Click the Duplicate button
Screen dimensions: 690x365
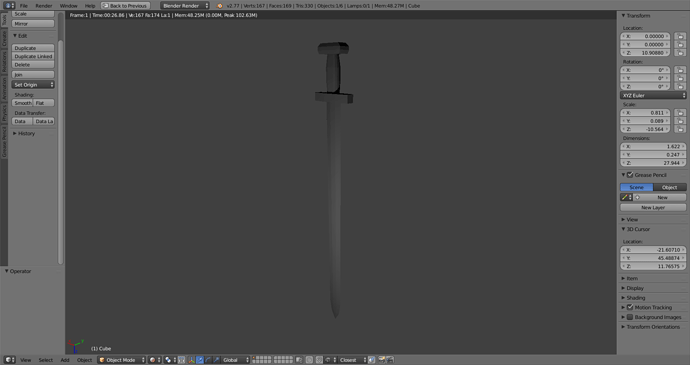33,48
